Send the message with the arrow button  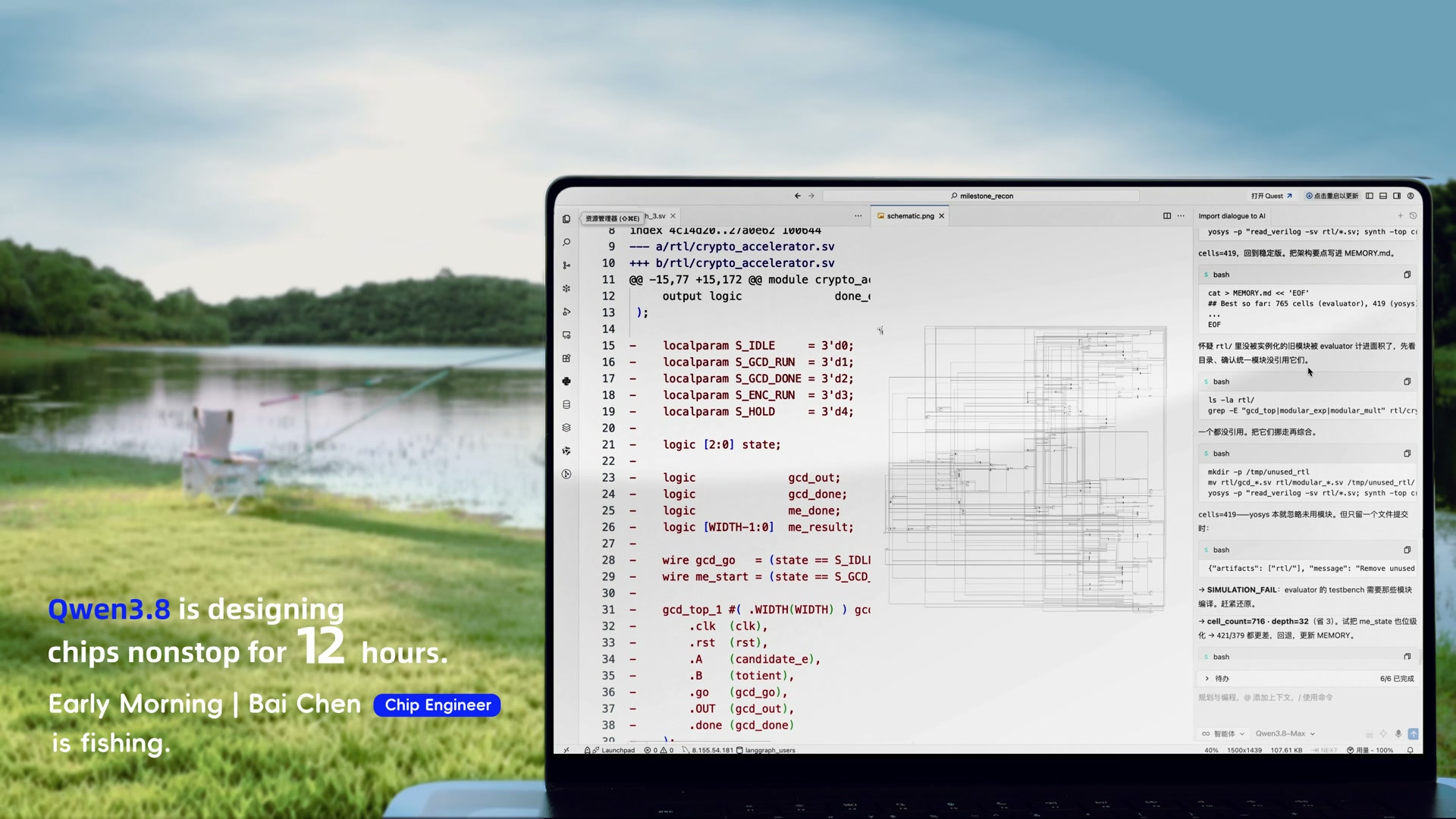point(1414,733)
